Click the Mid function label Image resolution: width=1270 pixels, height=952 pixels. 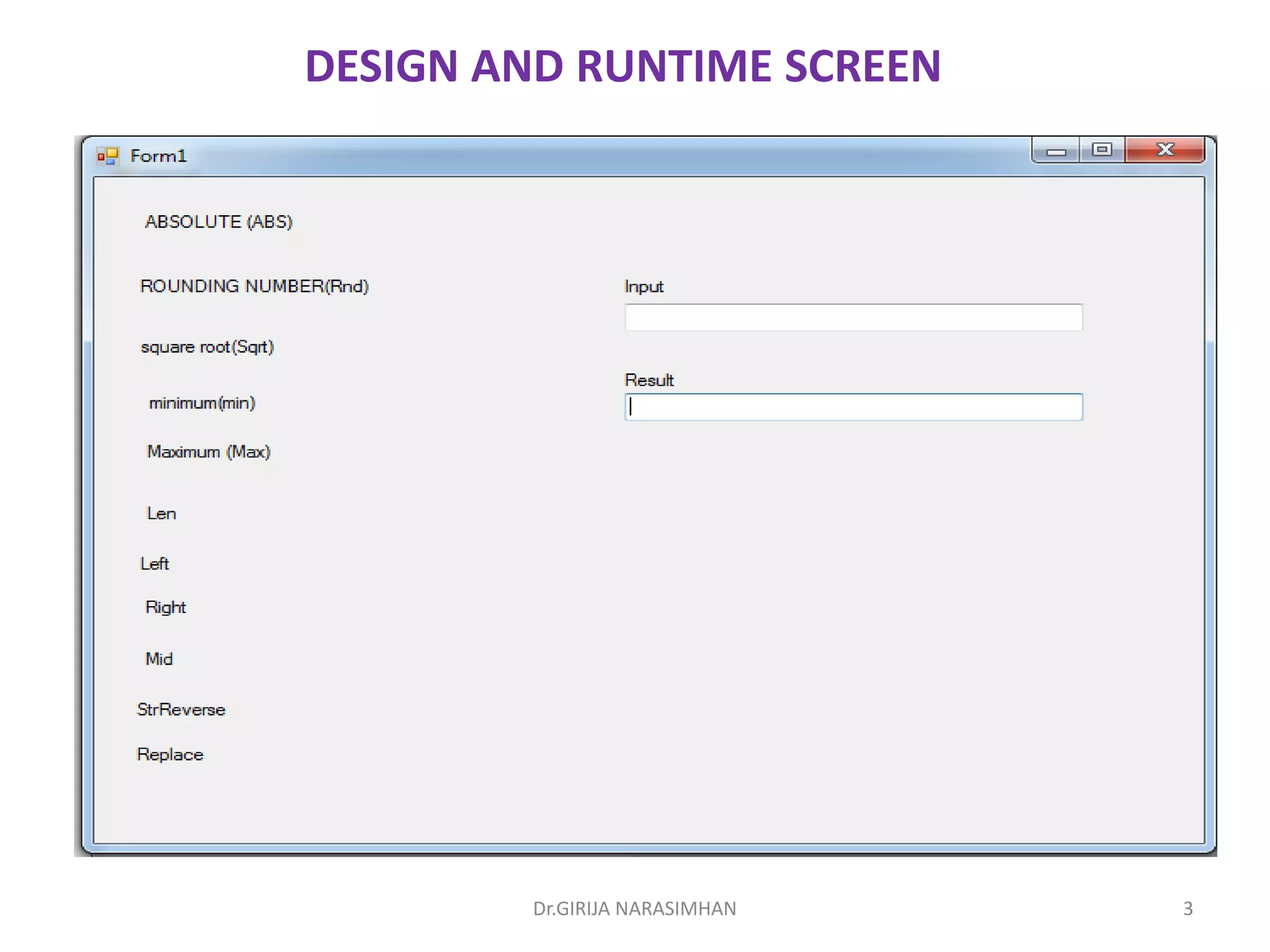tap(159, 659)
